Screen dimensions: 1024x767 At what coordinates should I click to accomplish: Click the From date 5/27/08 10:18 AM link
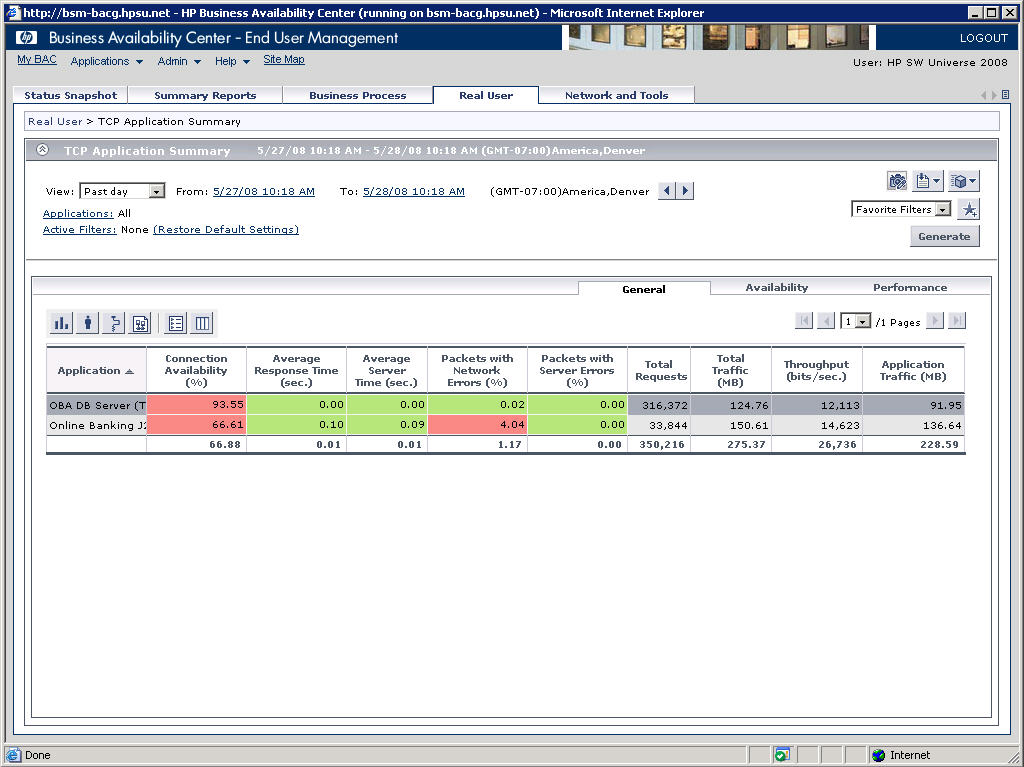tap(264, 191)
